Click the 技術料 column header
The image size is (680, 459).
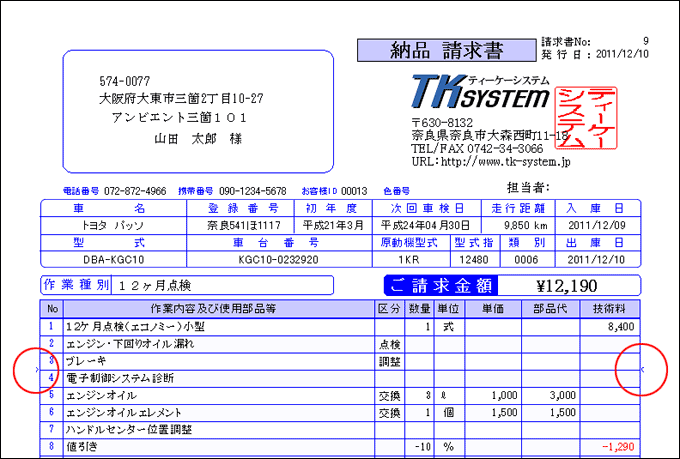(610, 308)
